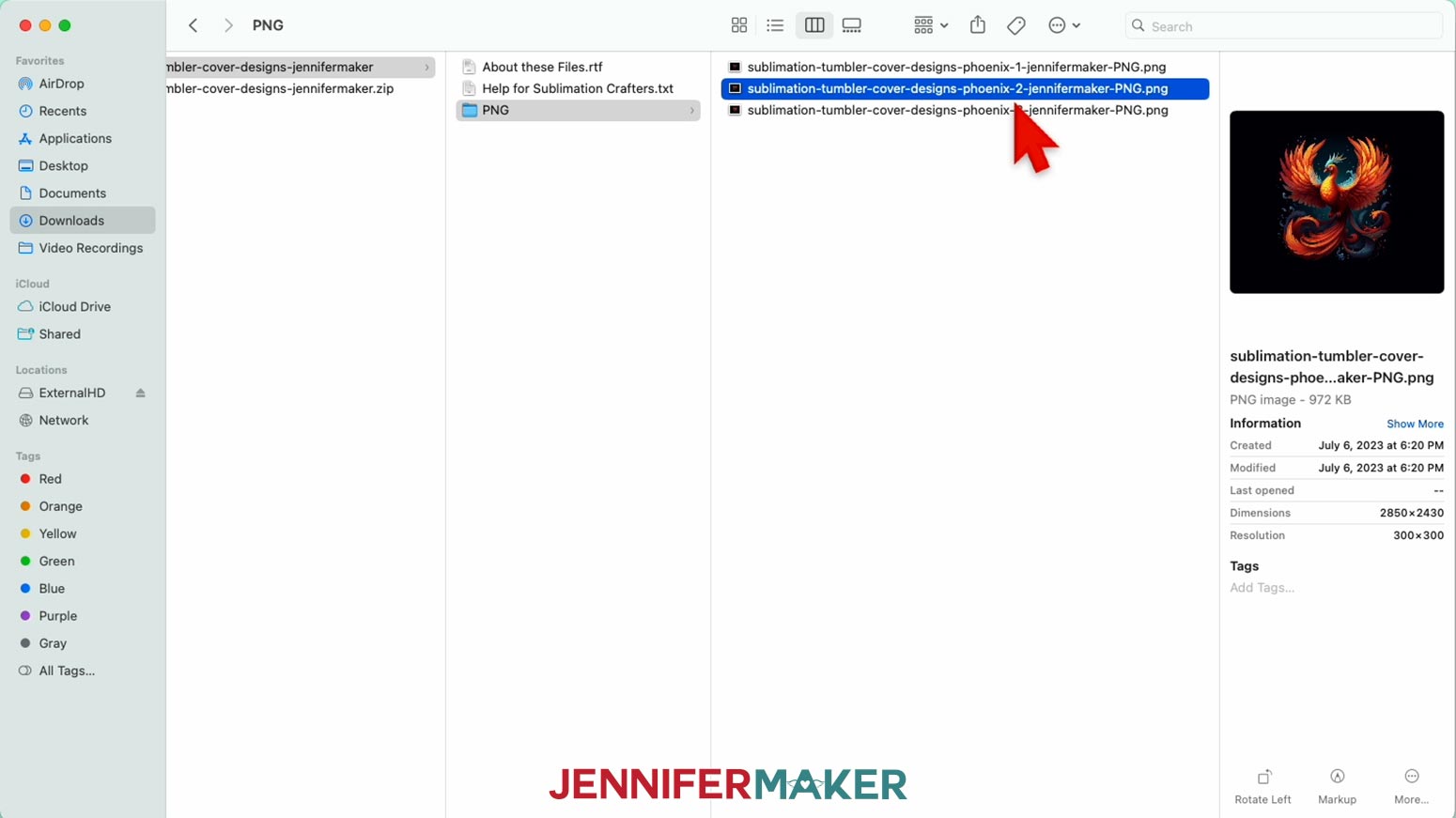The image size is (1456, 818).
Task: Open ExternalHD in the sidebar
Action: coord(72,393)
